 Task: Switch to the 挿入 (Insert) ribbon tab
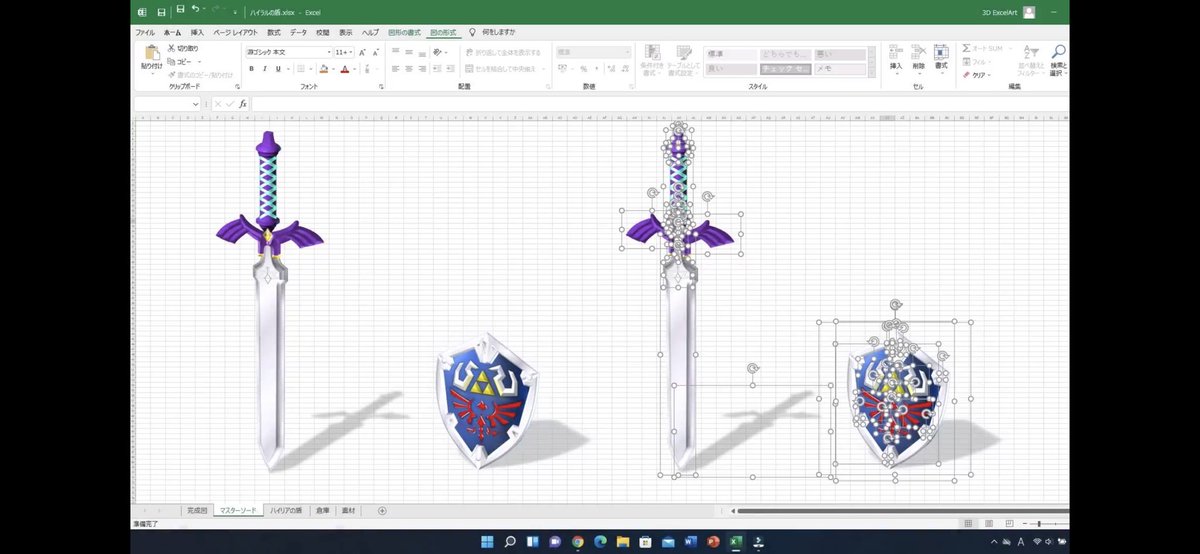click(197, 32)
